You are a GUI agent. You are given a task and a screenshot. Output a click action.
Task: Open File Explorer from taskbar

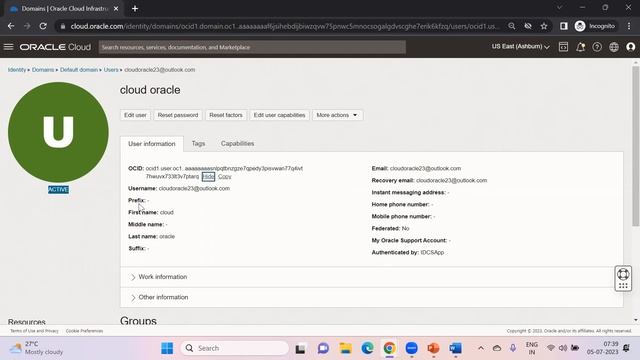coord(345,348)
